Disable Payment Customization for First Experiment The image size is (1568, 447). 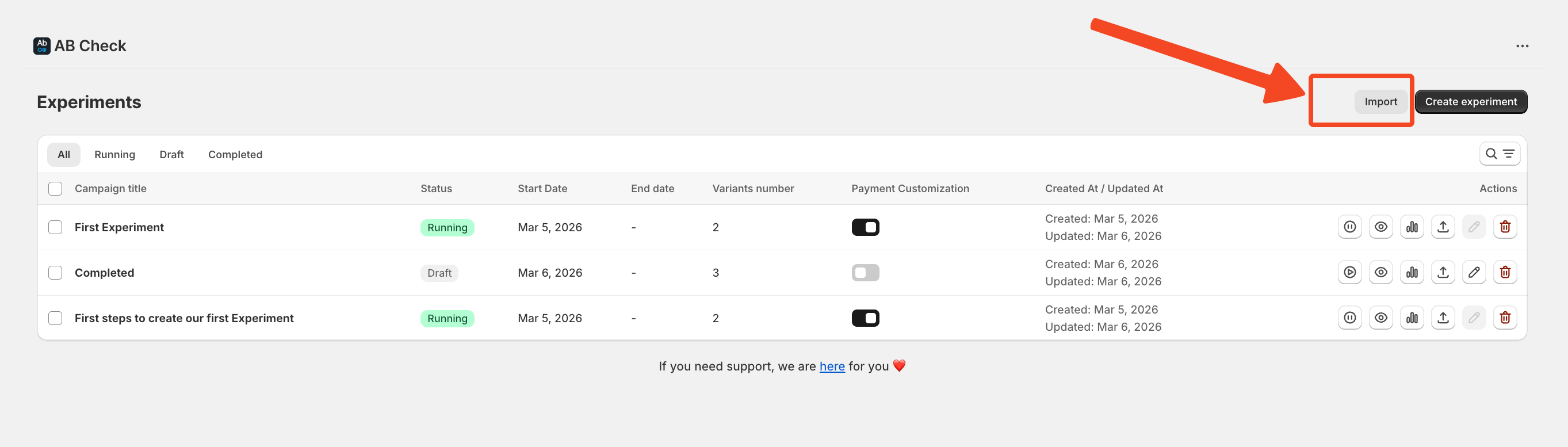pyautogui.click(x=865, y=227)
